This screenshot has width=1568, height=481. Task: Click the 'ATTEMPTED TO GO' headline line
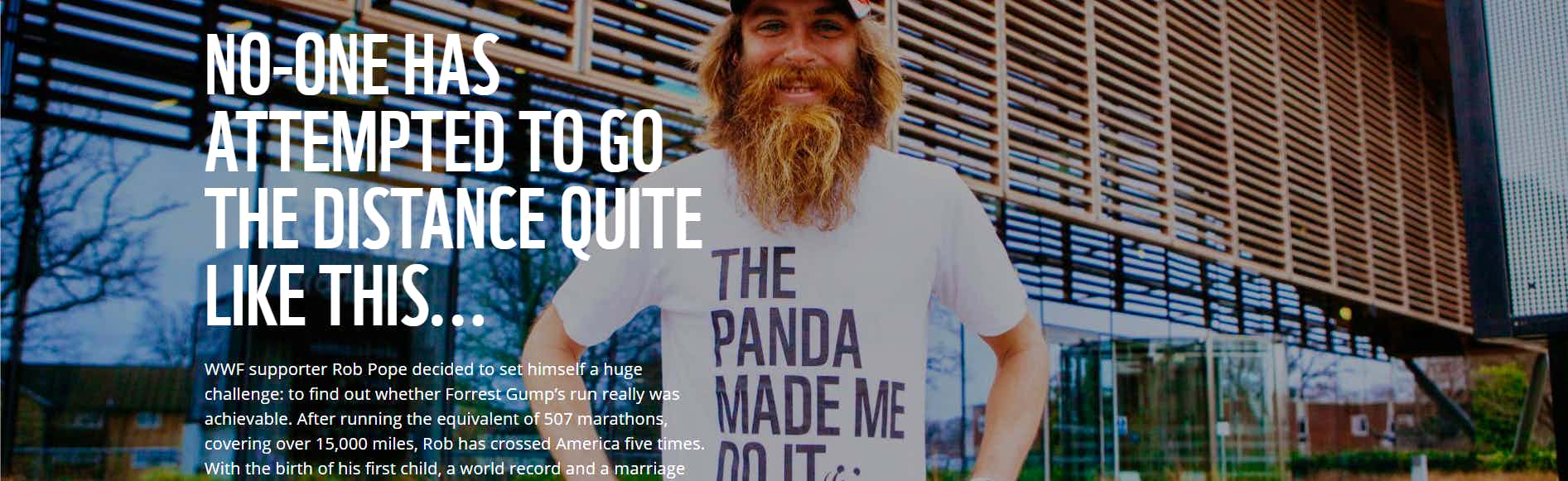pyautogui.click(x=434, y=142)
